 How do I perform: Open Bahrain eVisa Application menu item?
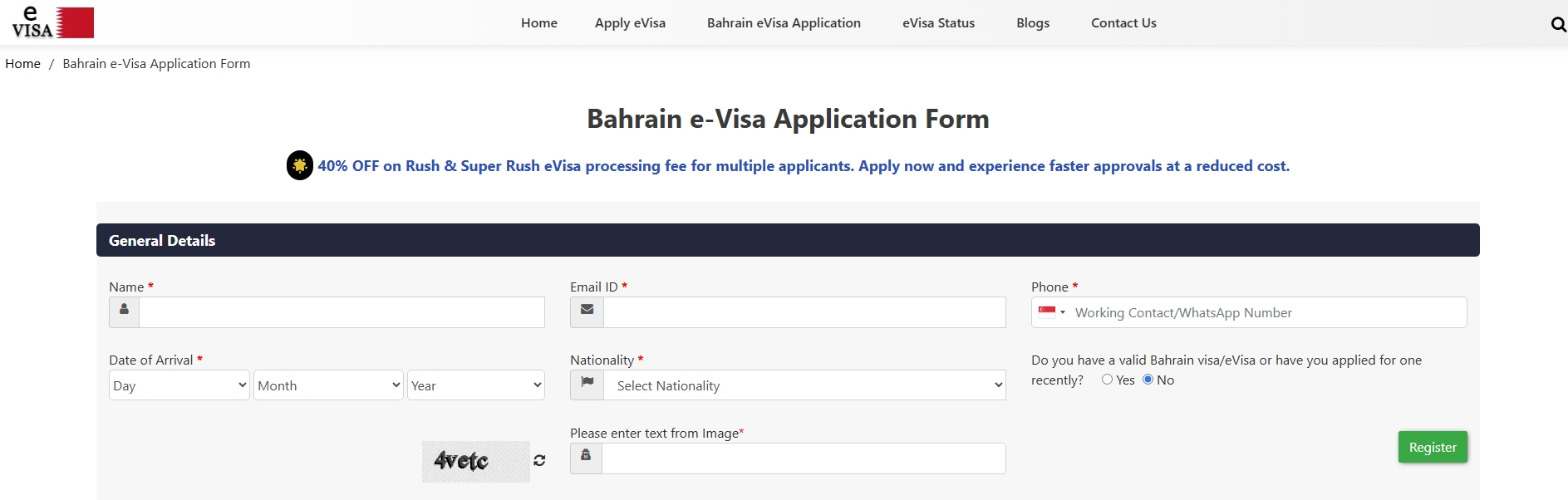pos(784,23)
